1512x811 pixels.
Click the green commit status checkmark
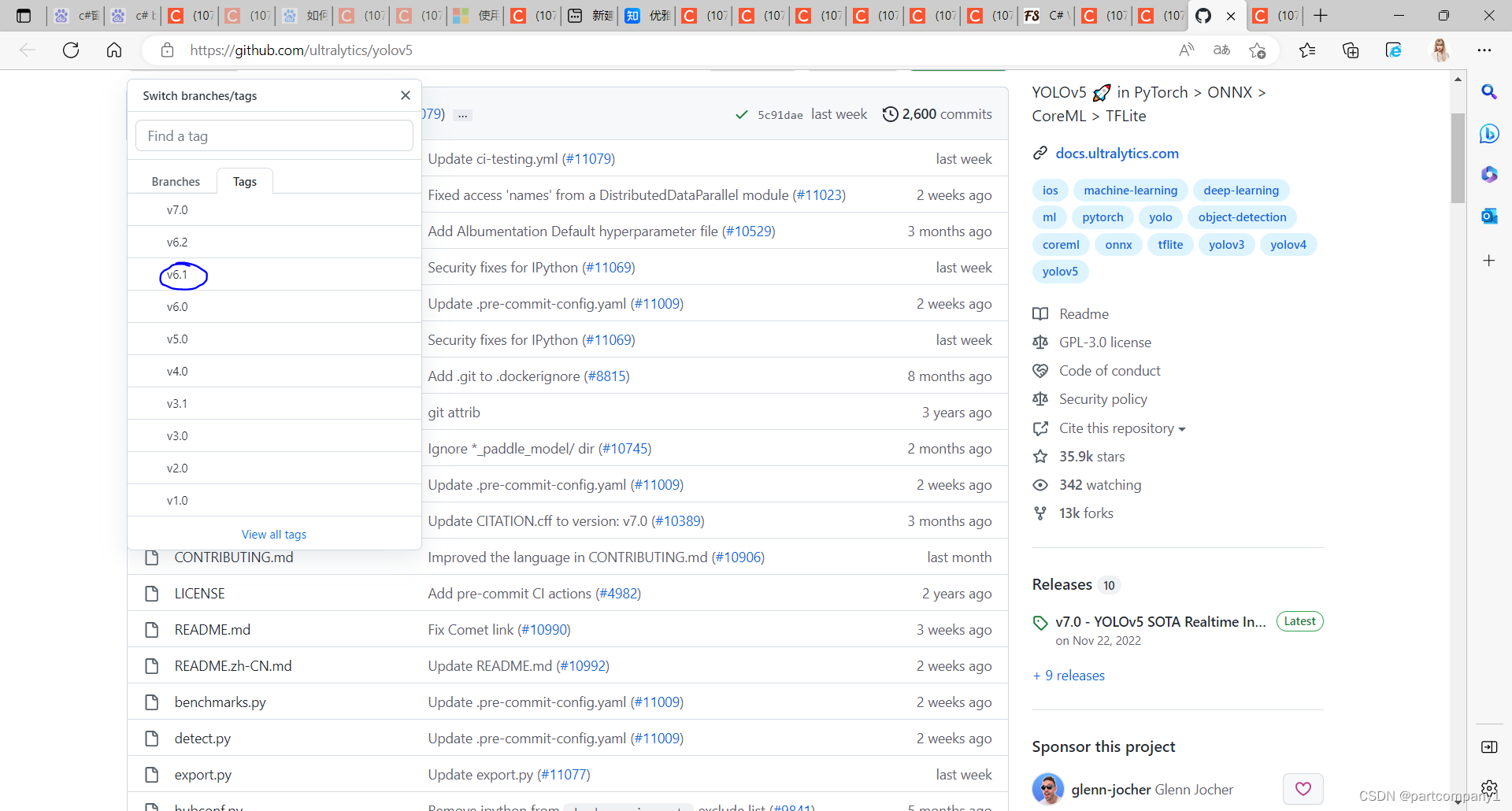741,115
